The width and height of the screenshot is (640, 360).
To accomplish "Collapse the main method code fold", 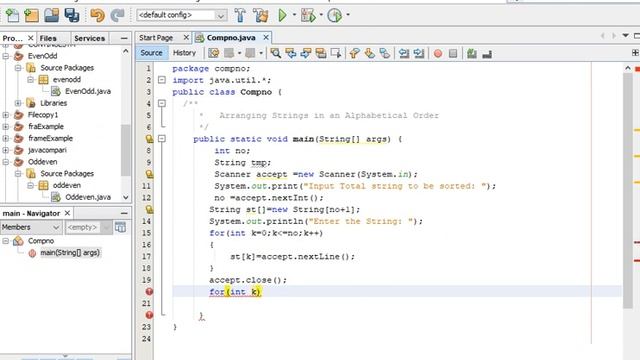I will [162, 139].
